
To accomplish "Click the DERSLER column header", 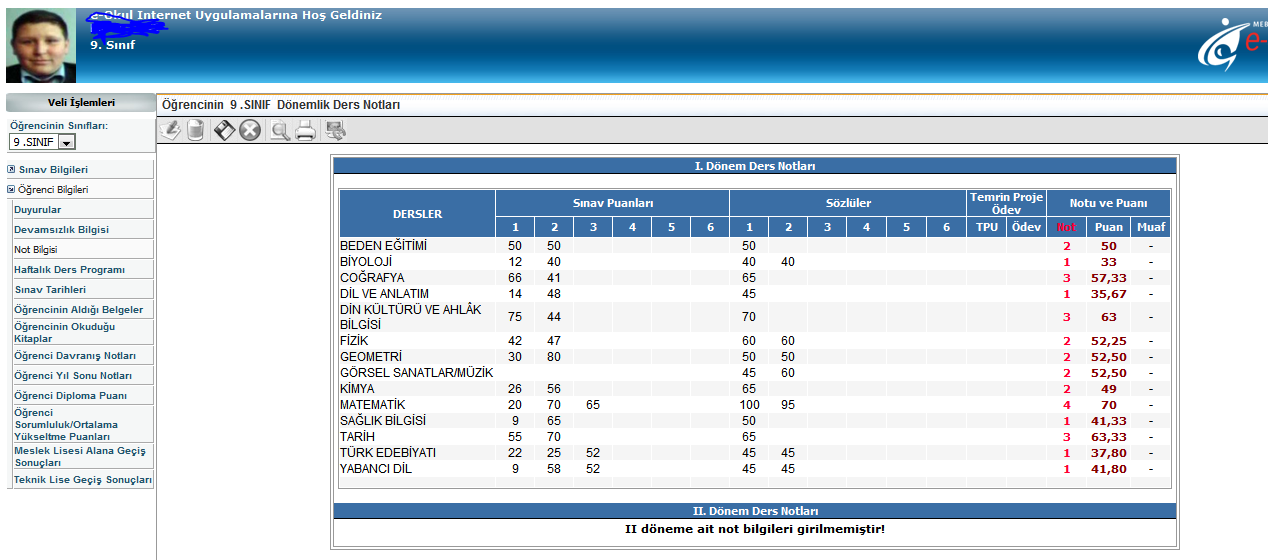I will click(x=417, y=213).
